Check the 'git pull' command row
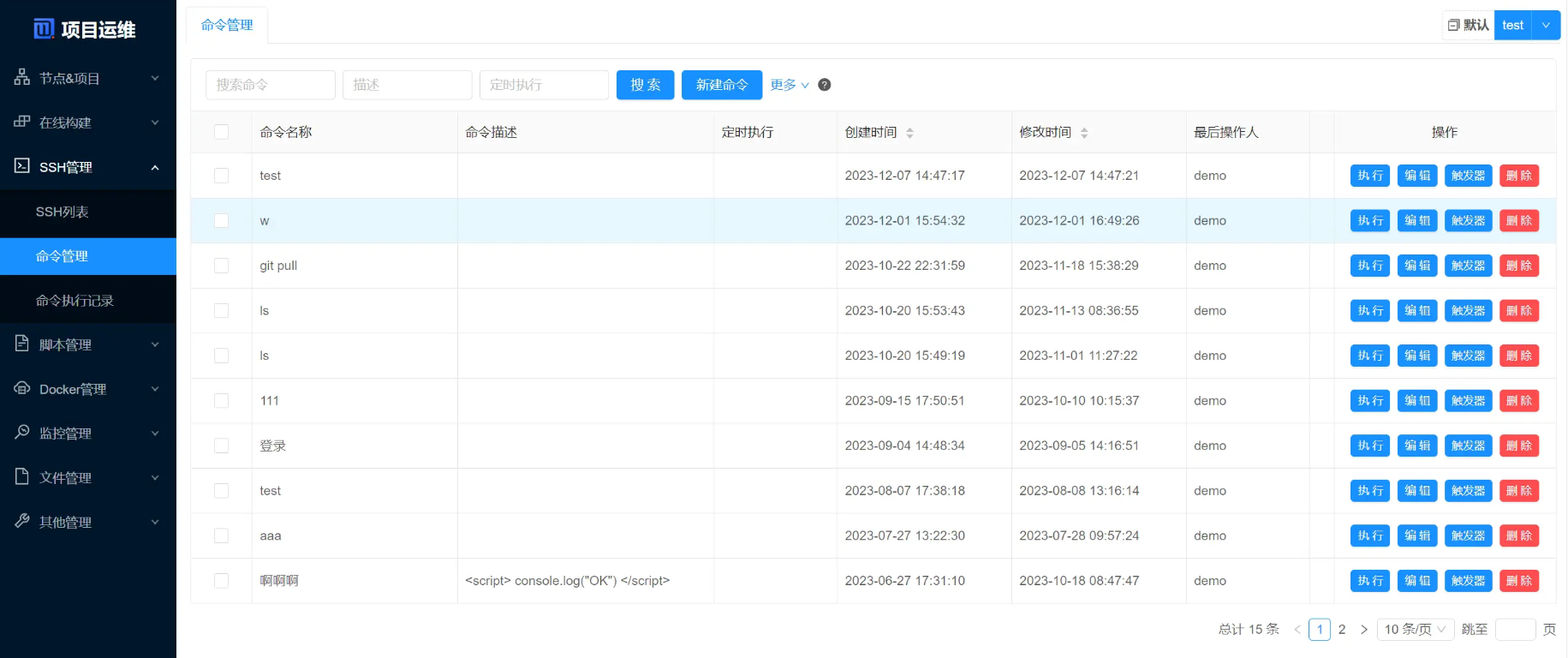Image resolution: width=1568 pixels, height=658 pixels. click(x=222, y=266)
